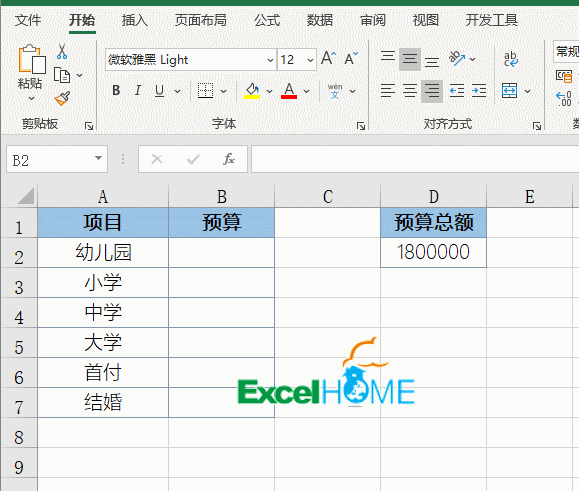Click the Insert Function fx icon
Screen dimensions: 579x491
pyautogui.click(x=229, y=159)
